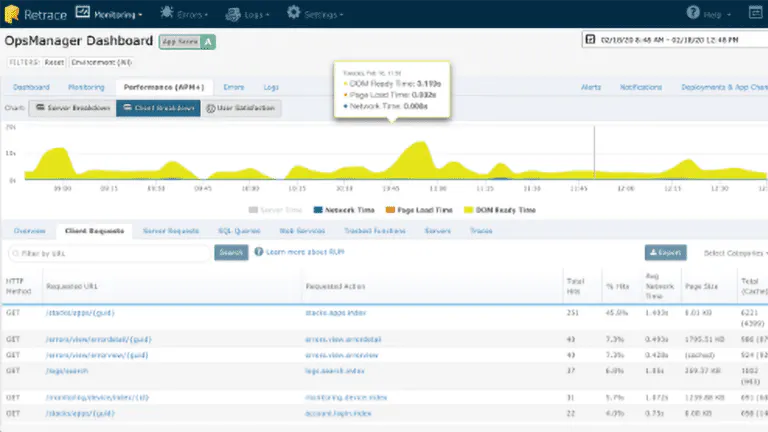This screenshot has width=768, height=432.
Task: Click the Retrace logo icon
Action: (x=12, y=14)
